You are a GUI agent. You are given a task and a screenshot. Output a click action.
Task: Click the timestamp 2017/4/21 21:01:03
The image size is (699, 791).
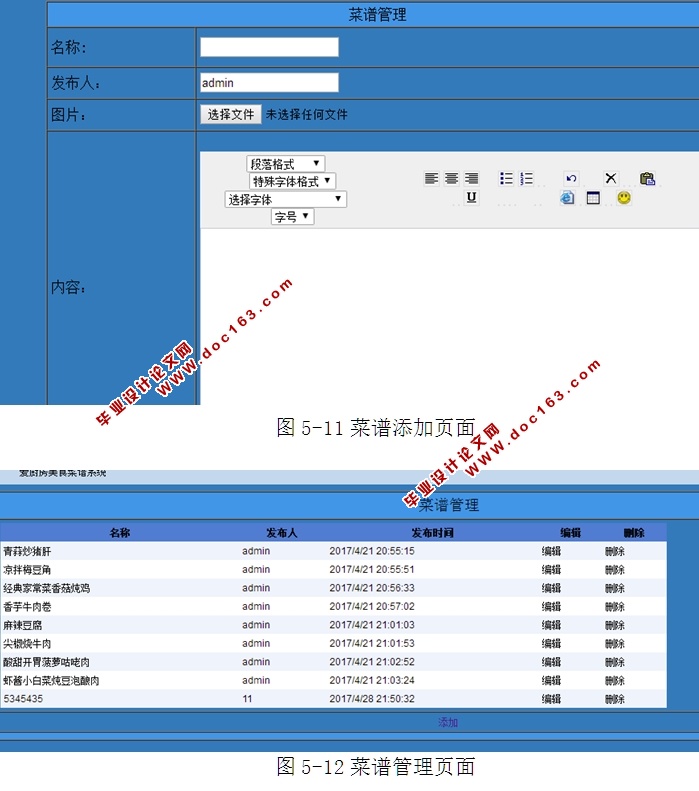[372, 625]
